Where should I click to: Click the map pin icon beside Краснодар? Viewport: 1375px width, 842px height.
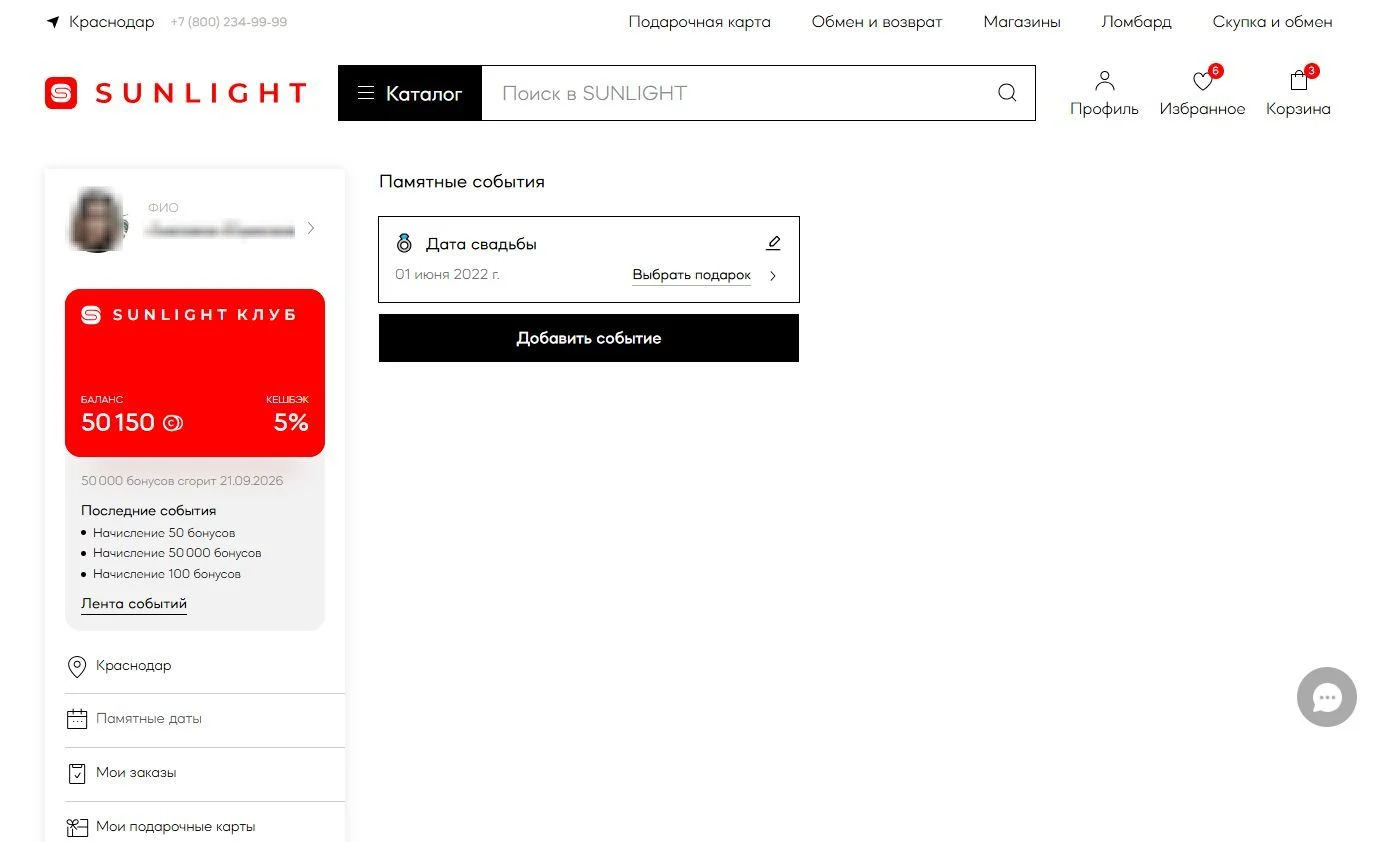(x=76, y=666)
